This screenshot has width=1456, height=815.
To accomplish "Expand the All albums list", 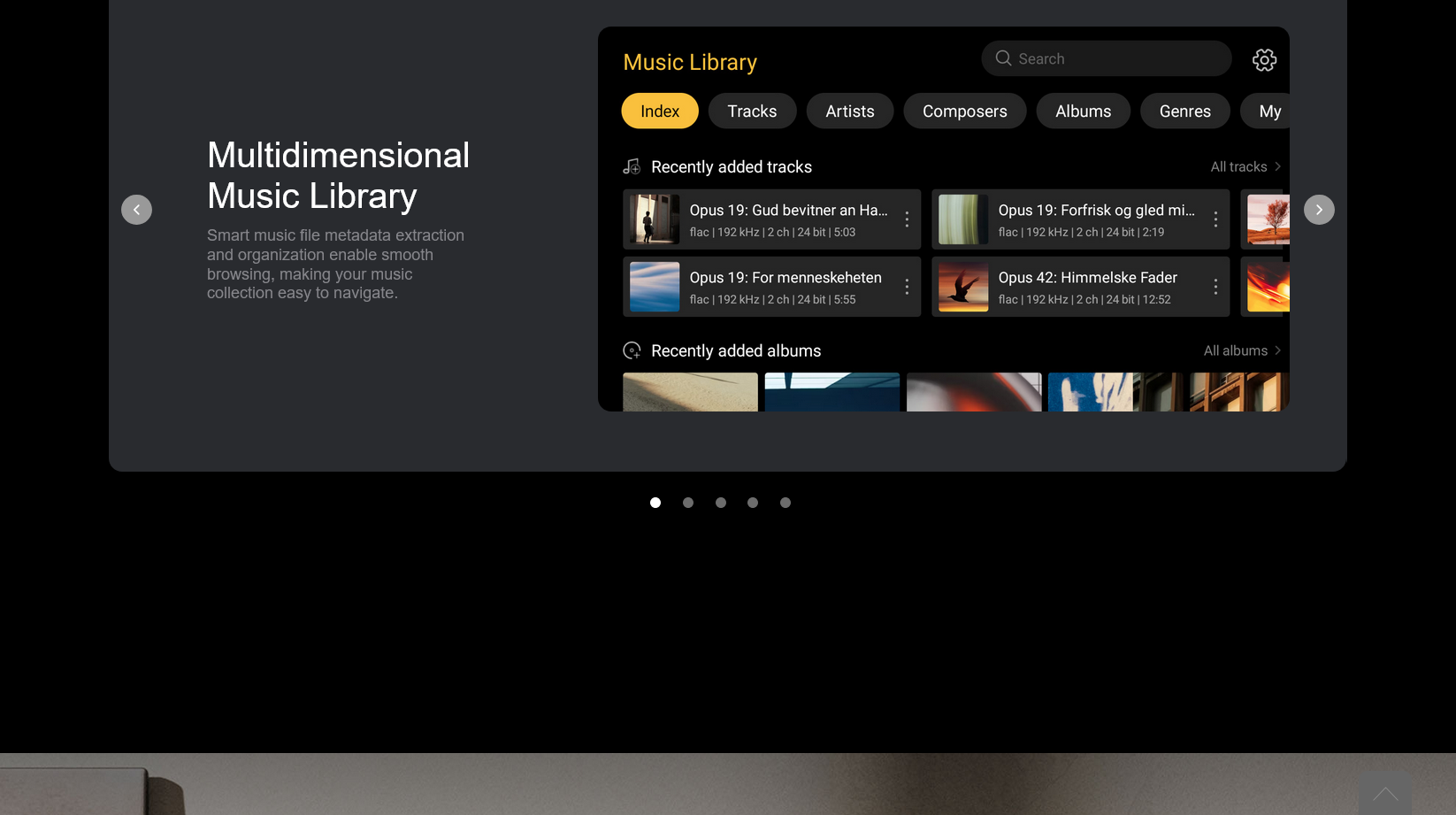I will click(x=1242, y=351).
